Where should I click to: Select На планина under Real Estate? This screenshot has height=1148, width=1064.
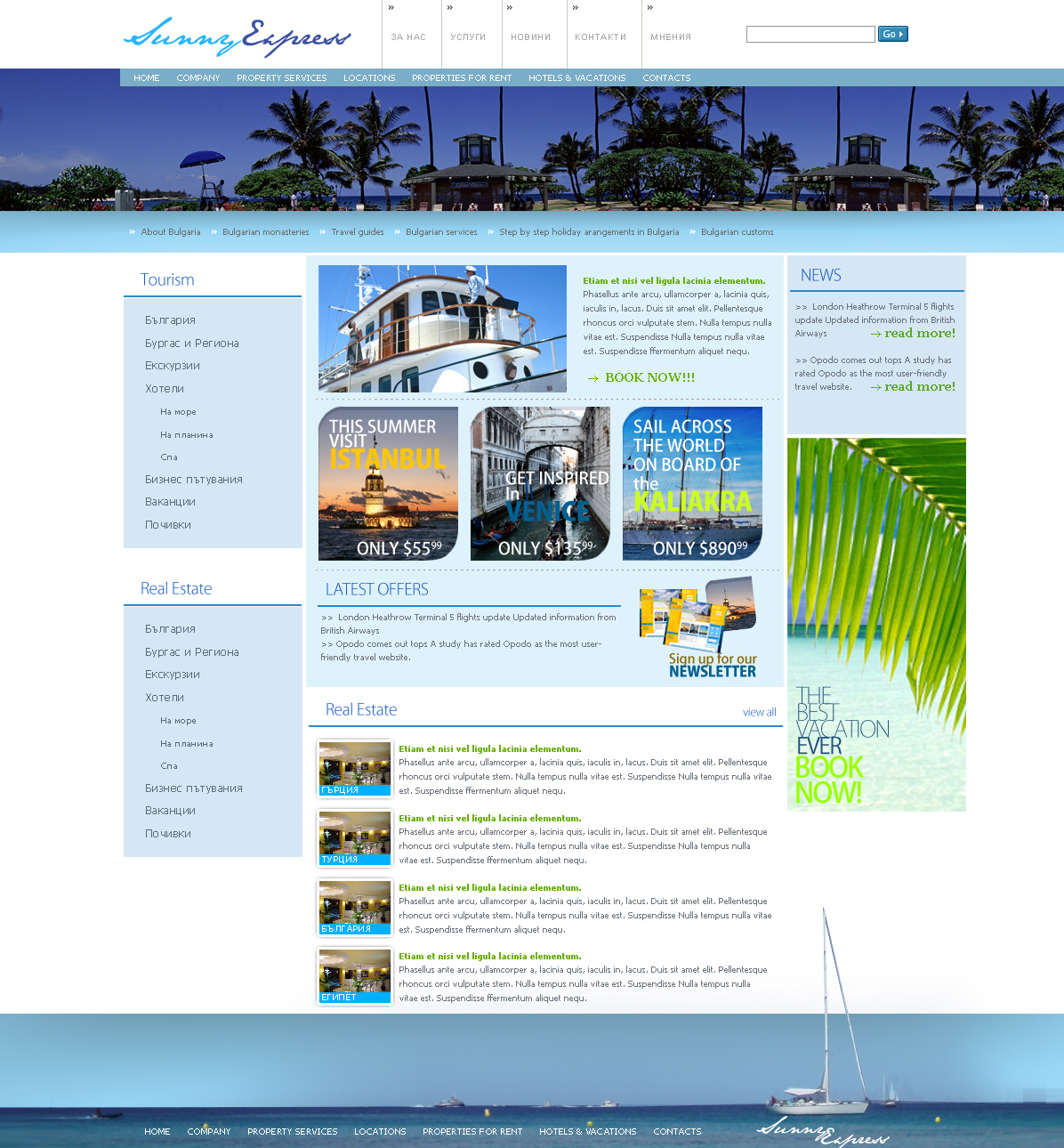pyautogui.click(x=186, y=744)
